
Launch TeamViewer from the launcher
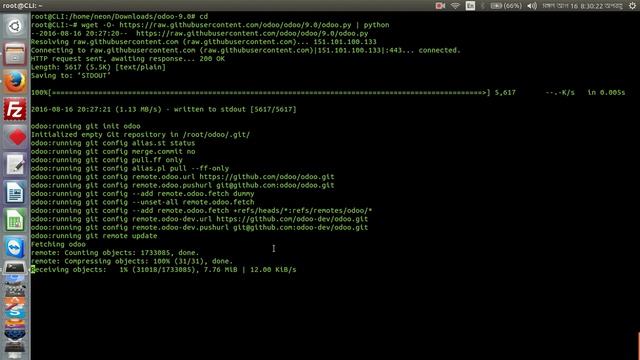(15, 248)
